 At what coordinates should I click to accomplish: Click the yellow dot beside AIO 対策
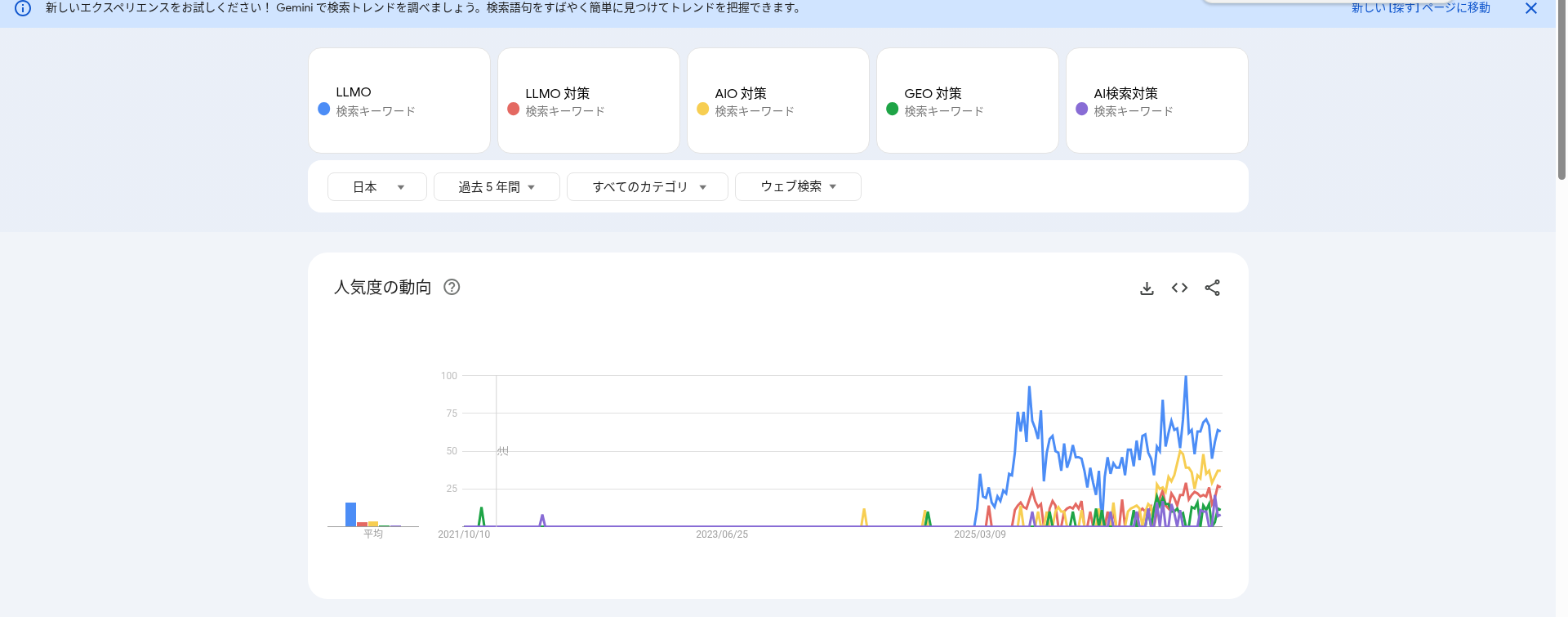point(702,109)
